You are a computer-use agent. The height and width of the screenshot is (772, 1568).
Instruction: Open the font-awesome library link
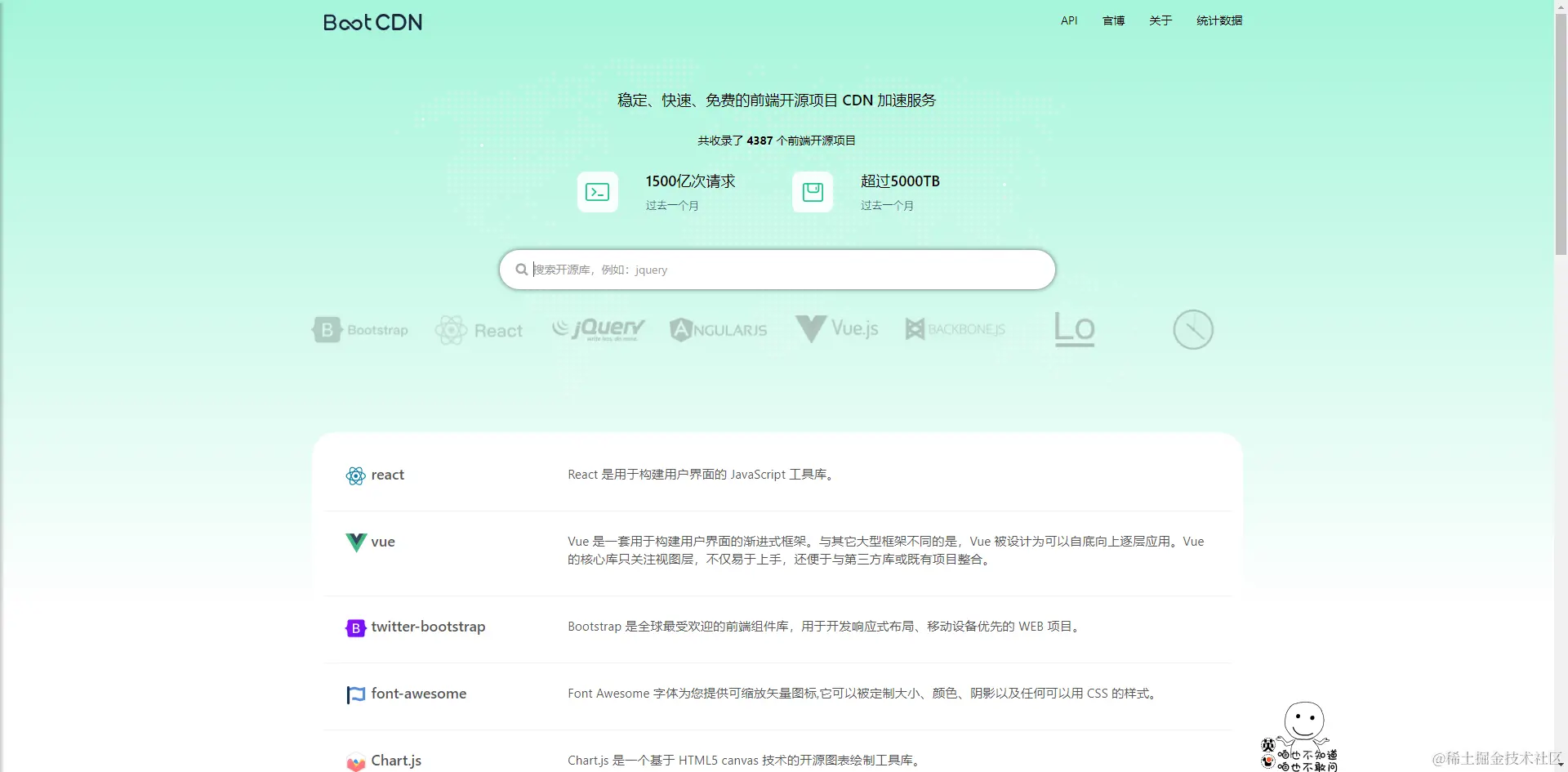(419, 694)
